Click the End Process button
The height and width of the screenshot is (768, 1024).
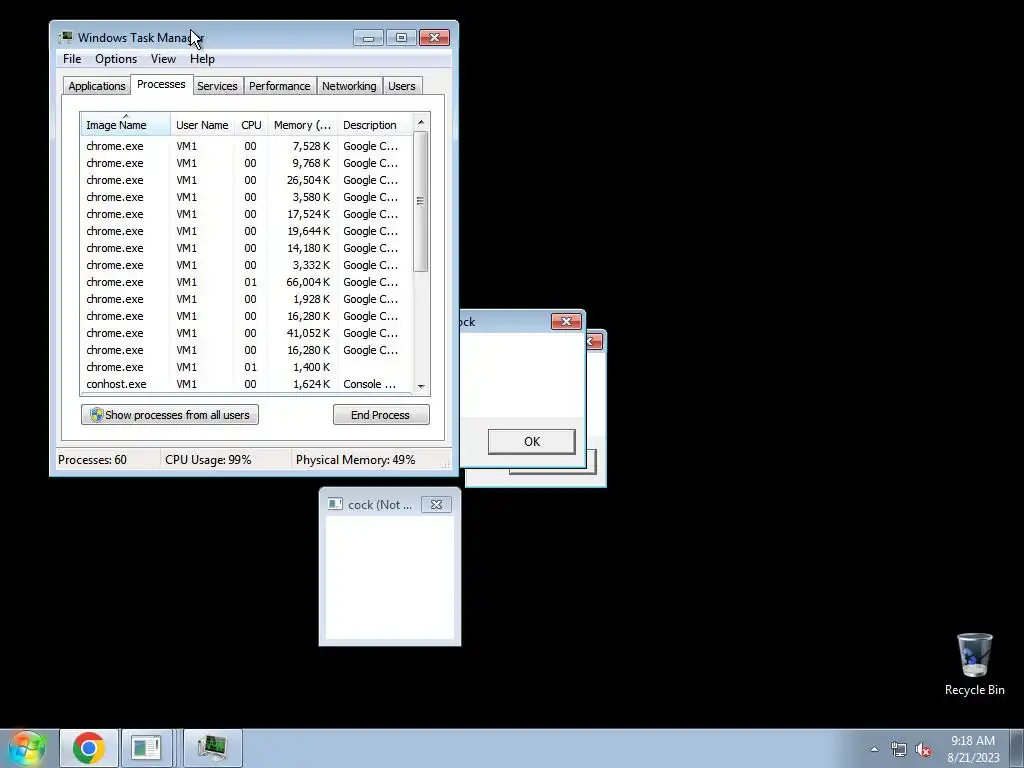click(381, 415)
